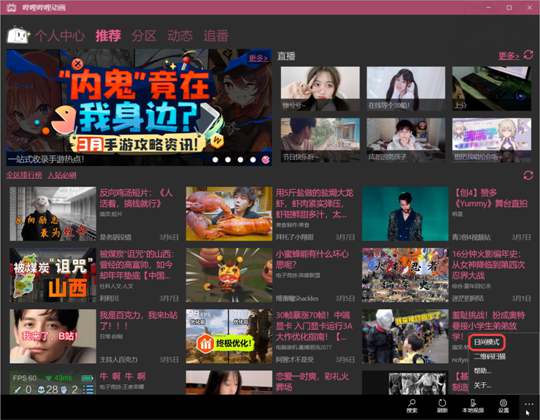540x420 pixels.
Task: Open 本地视频 local videos icon
Action: coord(473,406)
